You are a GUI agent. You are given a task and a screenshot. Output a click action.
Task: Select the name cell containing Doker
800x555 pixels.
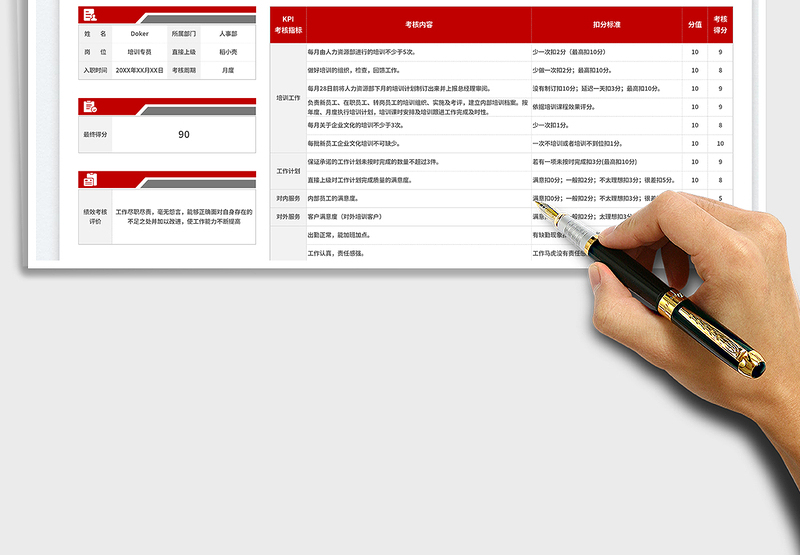click(x=139, y=34)
